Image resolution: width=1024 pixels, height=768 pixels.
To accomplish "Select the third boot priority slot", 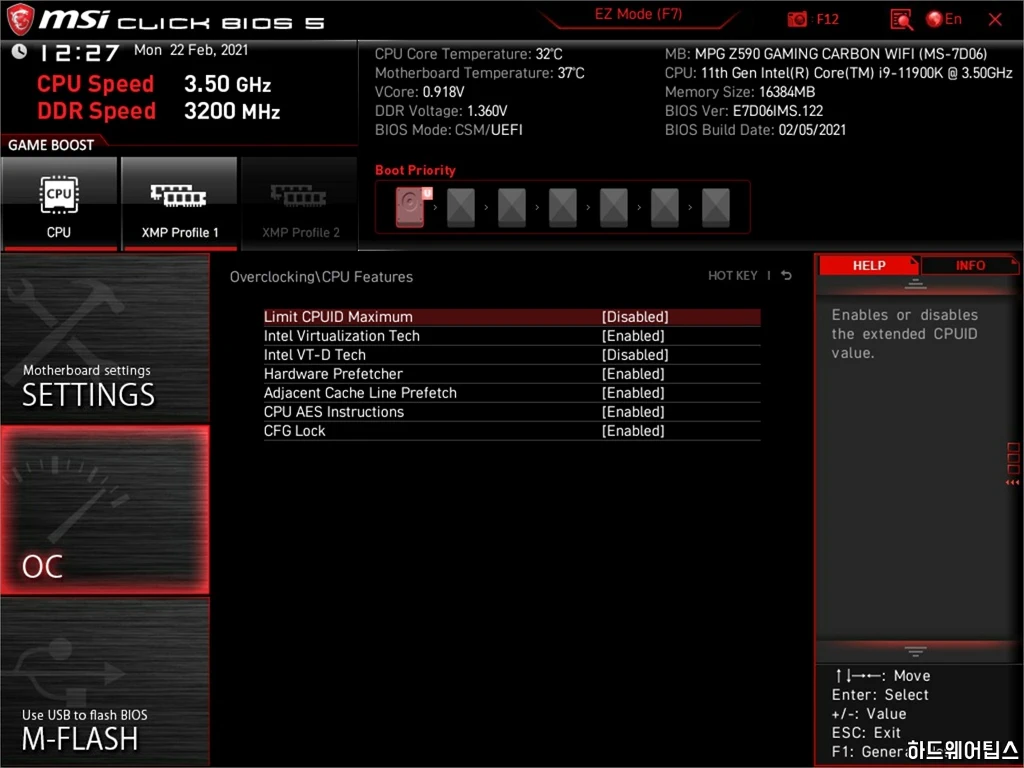I will click(512, 208).
